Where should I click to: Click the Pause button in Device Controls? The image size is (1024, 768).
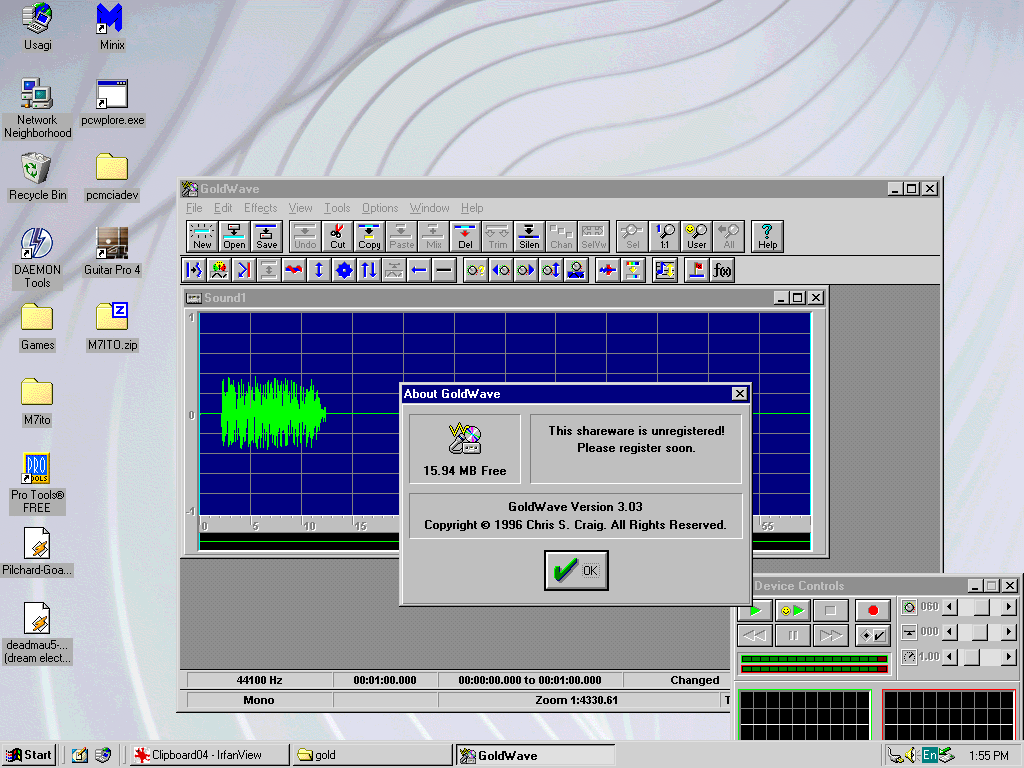793,635
